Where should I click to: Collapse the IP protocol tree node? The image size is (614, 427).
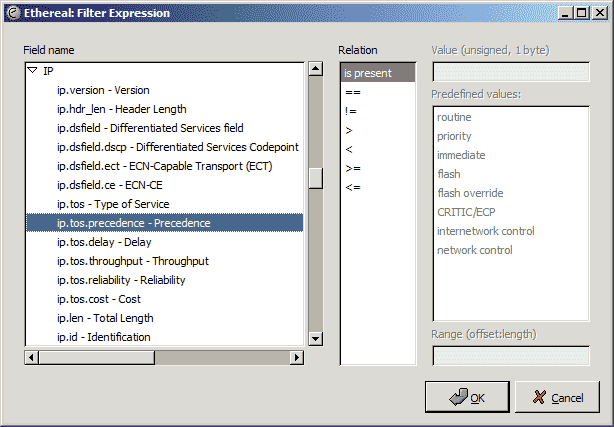33,71
